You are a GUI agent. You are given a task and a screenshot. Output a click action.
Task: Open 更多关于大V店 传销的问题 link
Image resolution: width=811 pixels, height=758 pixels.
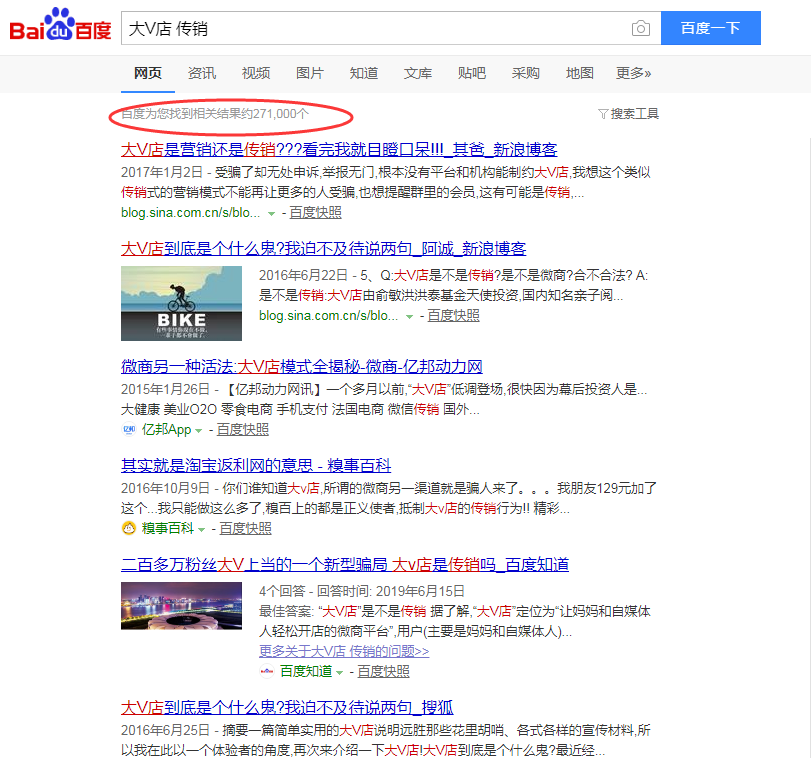coord(344,651)
